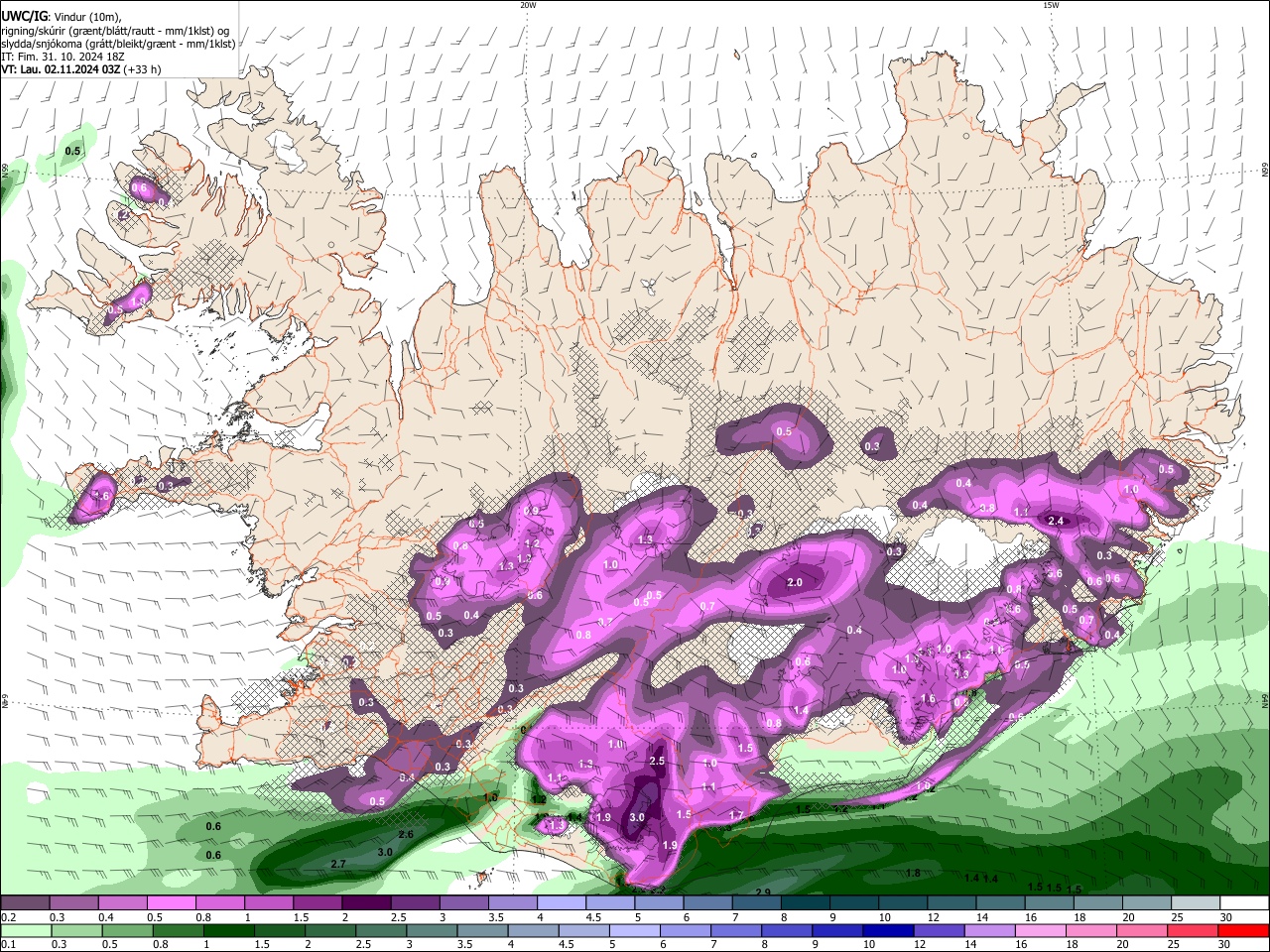
Task: Select the '2.0' snowfall value in central Iceland
Action: coord(795,582)
